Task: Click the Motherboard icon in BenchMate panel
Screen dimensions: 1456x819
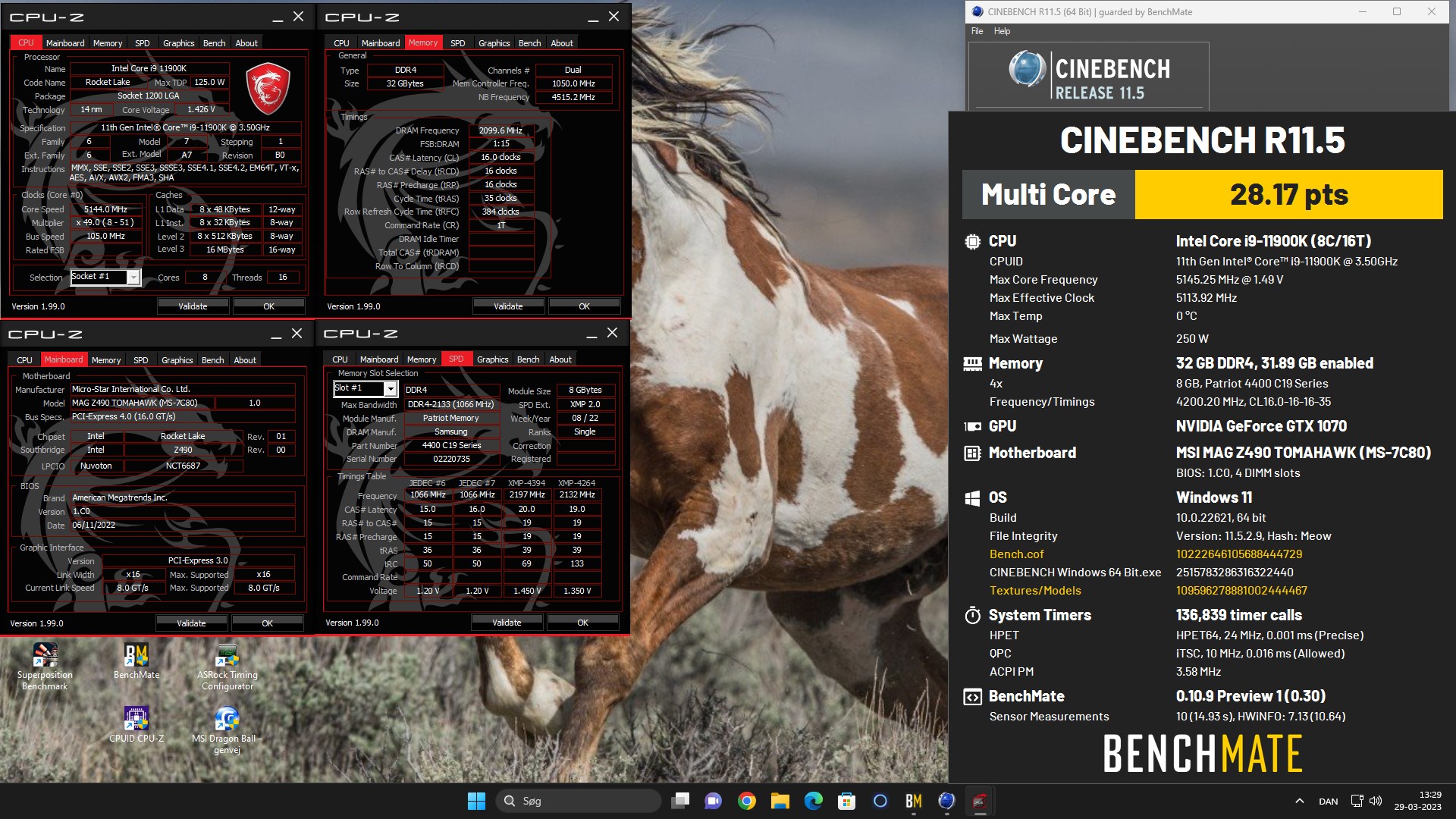Action: point(972,453)
